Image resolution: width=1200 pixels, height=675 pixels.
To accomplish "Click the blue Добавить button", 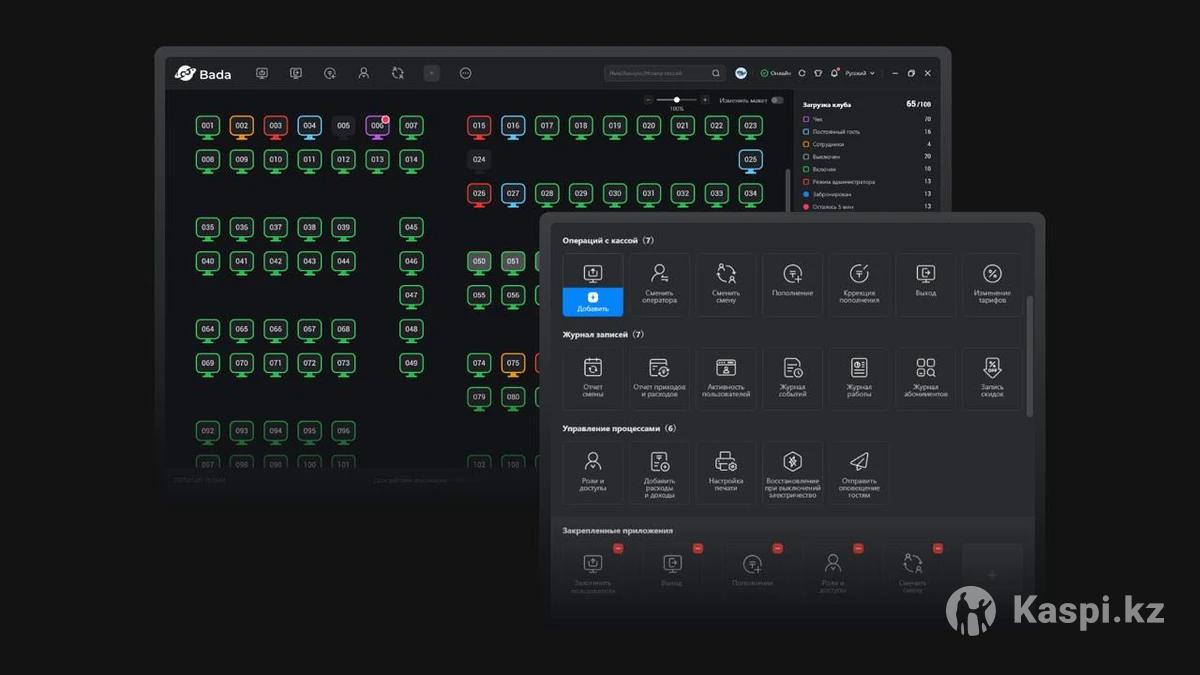I will point(592,302).
